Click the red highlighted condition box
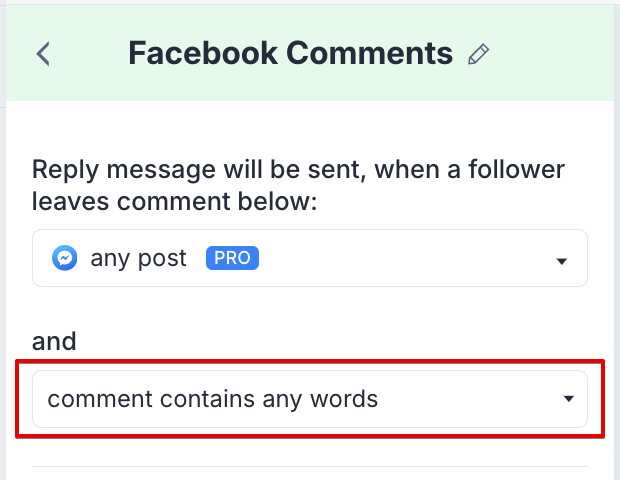Image resolution: width=620 pixels, height=480 pixels. click(310, 399)
